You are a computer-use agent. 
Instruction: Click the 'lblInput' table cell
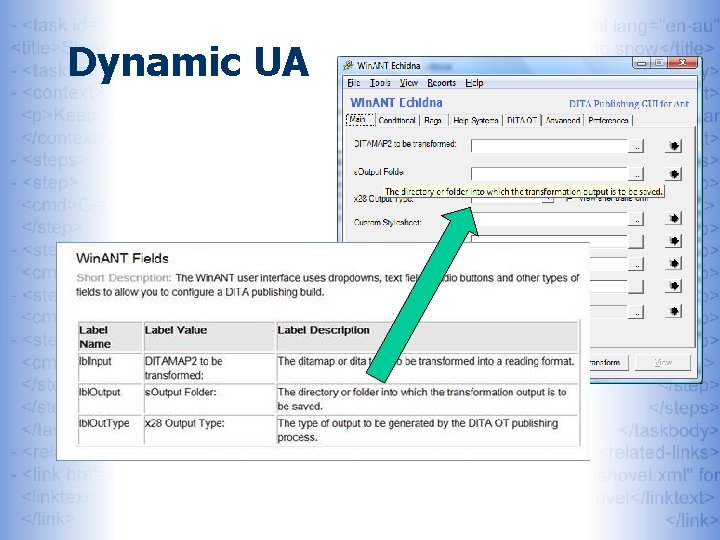[110, 368]
